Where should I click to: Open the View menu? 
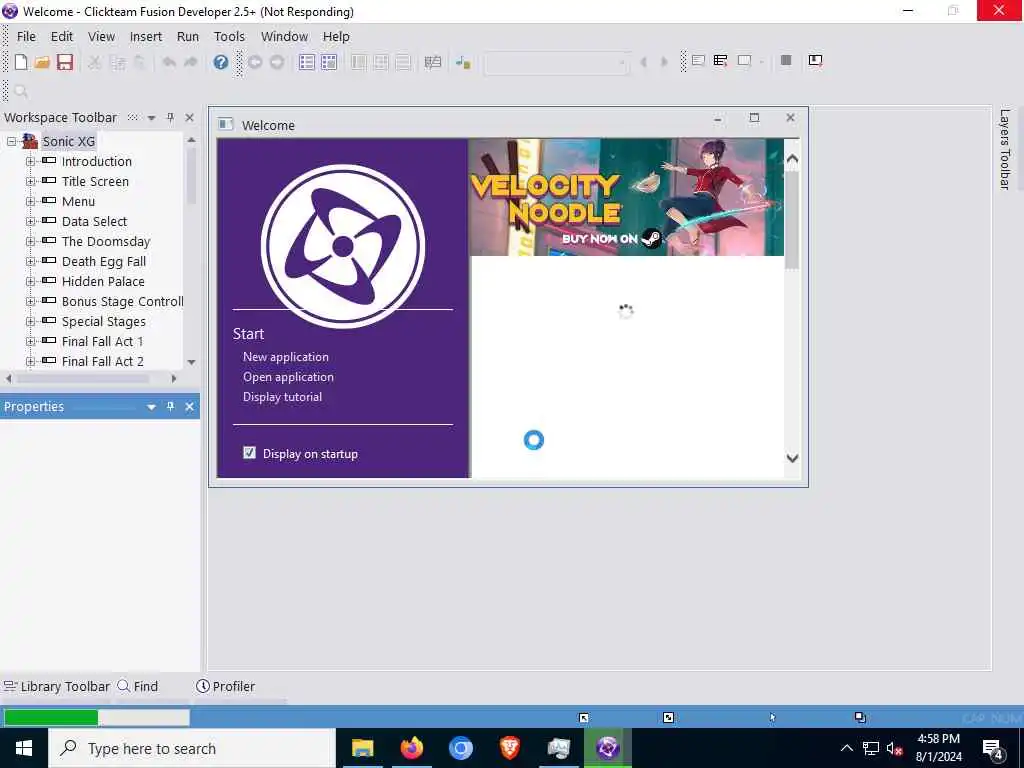tap(101, 37)
